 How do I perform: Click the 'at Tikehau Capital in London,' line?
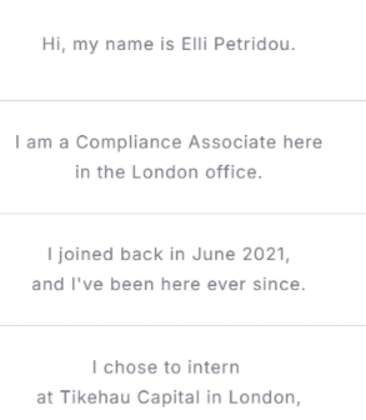click(x=169, y=397)
